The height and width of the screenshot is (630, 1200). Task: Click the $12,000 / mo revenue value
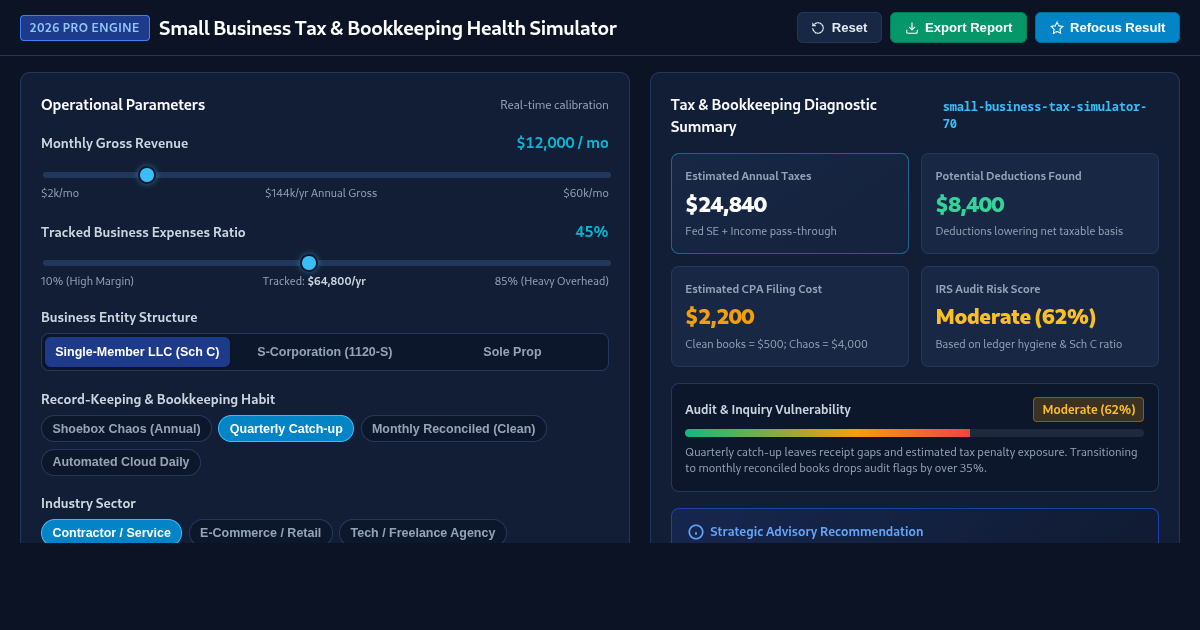point(562,143)
